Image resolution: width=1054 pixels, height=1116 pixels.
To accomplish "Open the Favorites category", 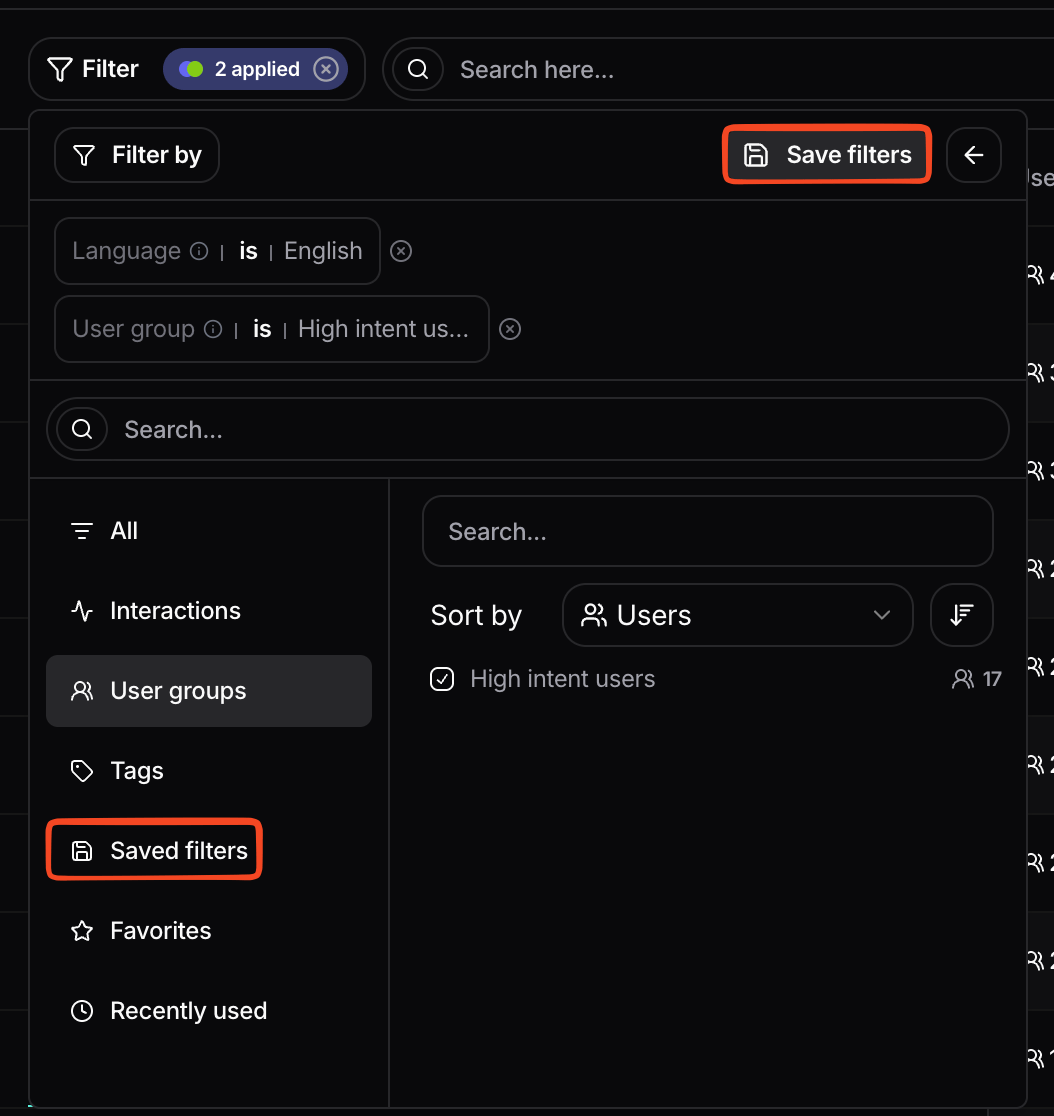I will coord(209,931).
